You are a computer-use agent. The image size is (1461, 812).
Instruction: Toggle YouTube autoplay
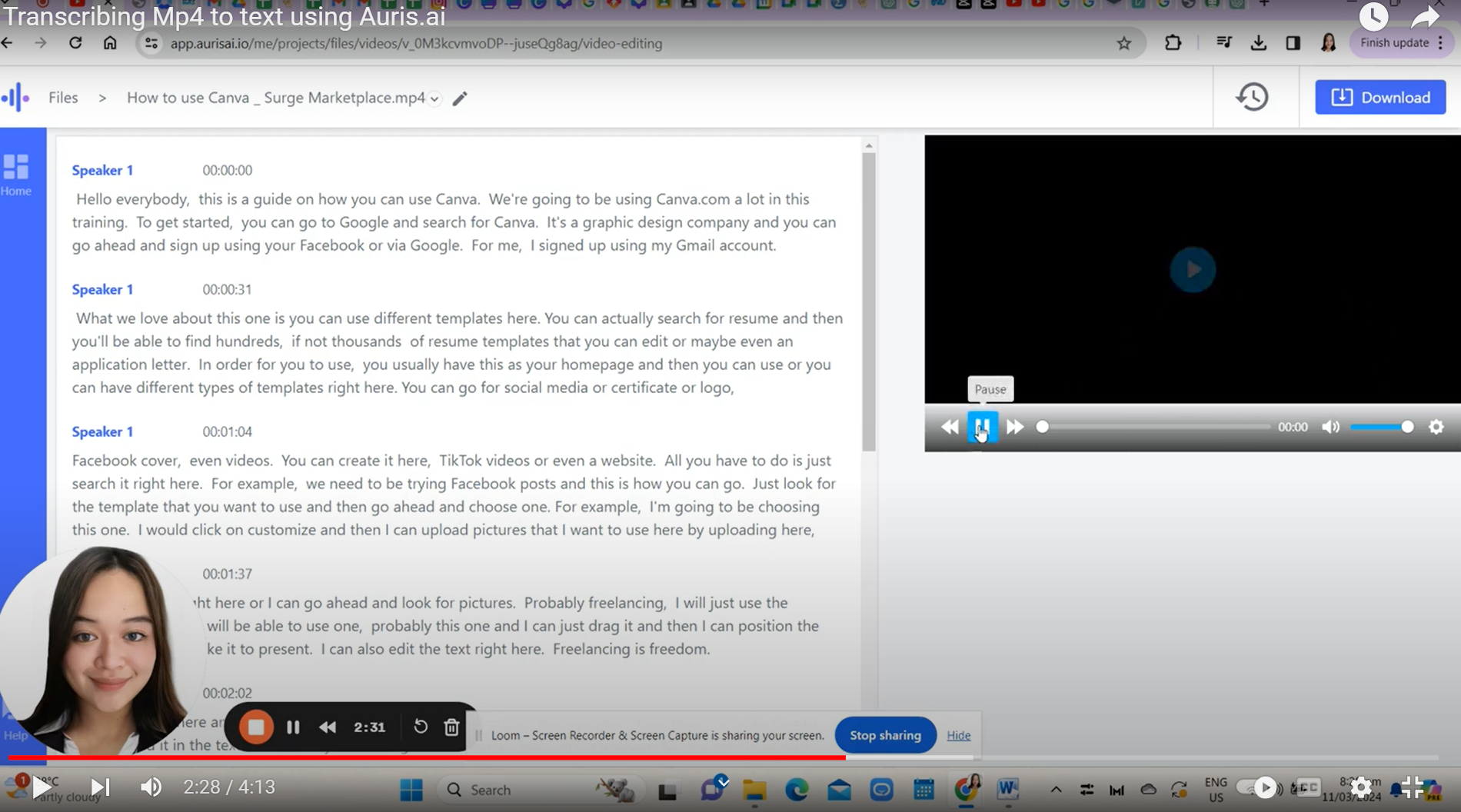tap(1258, 787)
